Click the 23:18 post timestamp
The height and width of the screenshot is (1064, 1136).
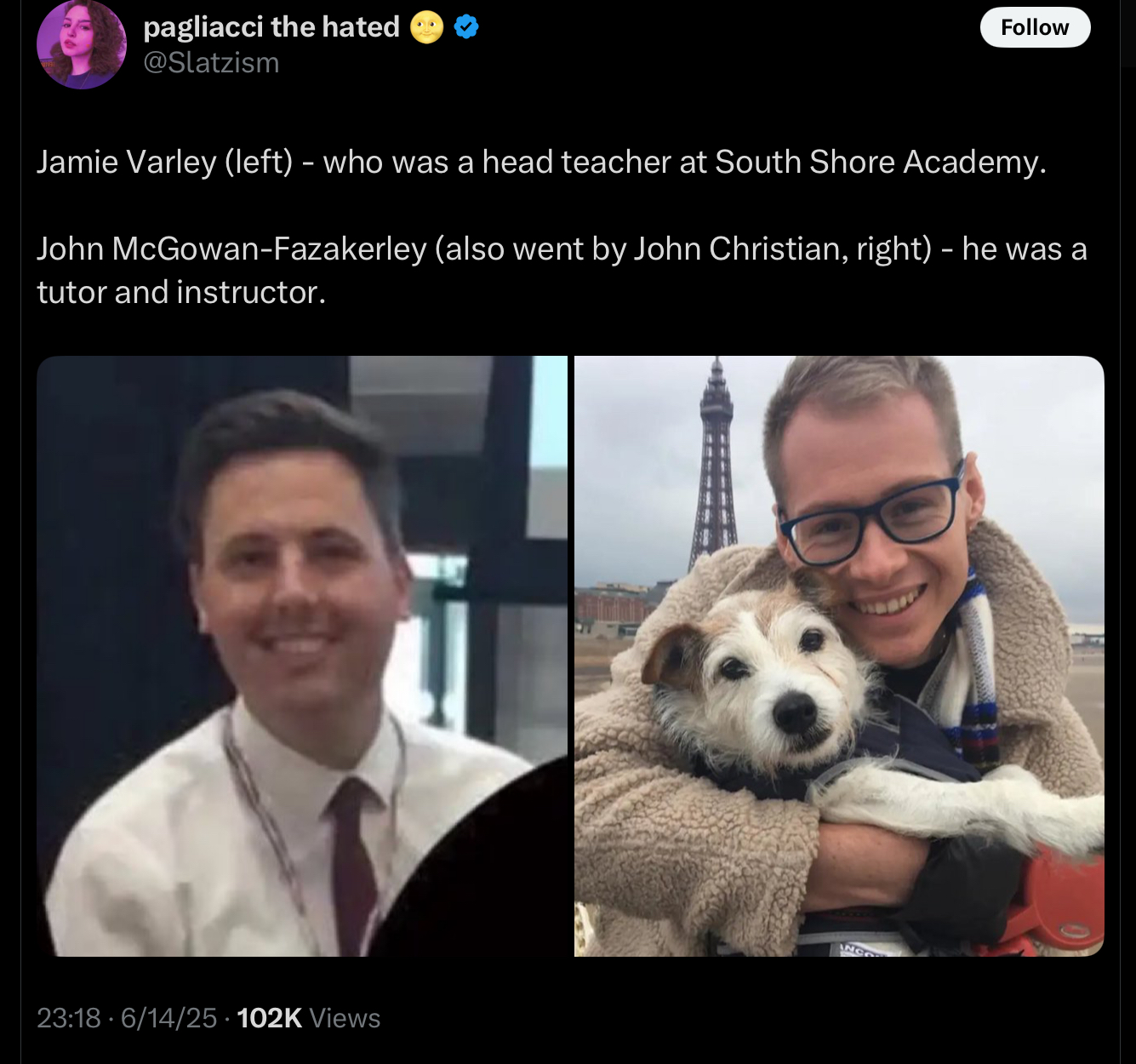(x=68, y=1018)
